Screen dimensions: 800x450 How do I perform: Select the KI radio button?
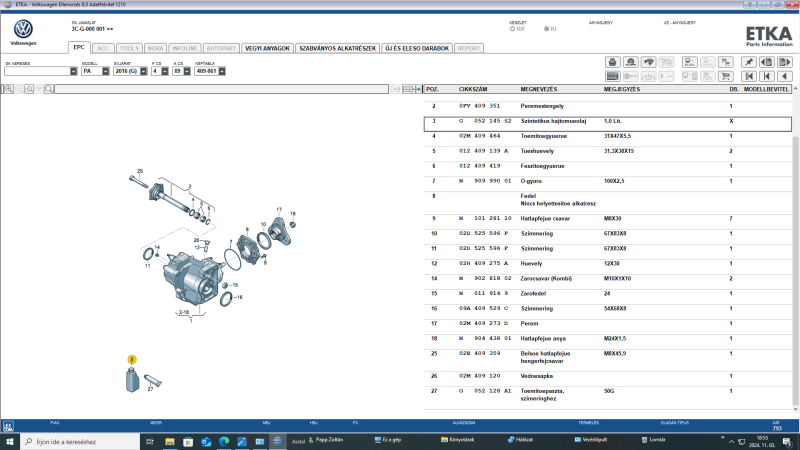[546, 29]
